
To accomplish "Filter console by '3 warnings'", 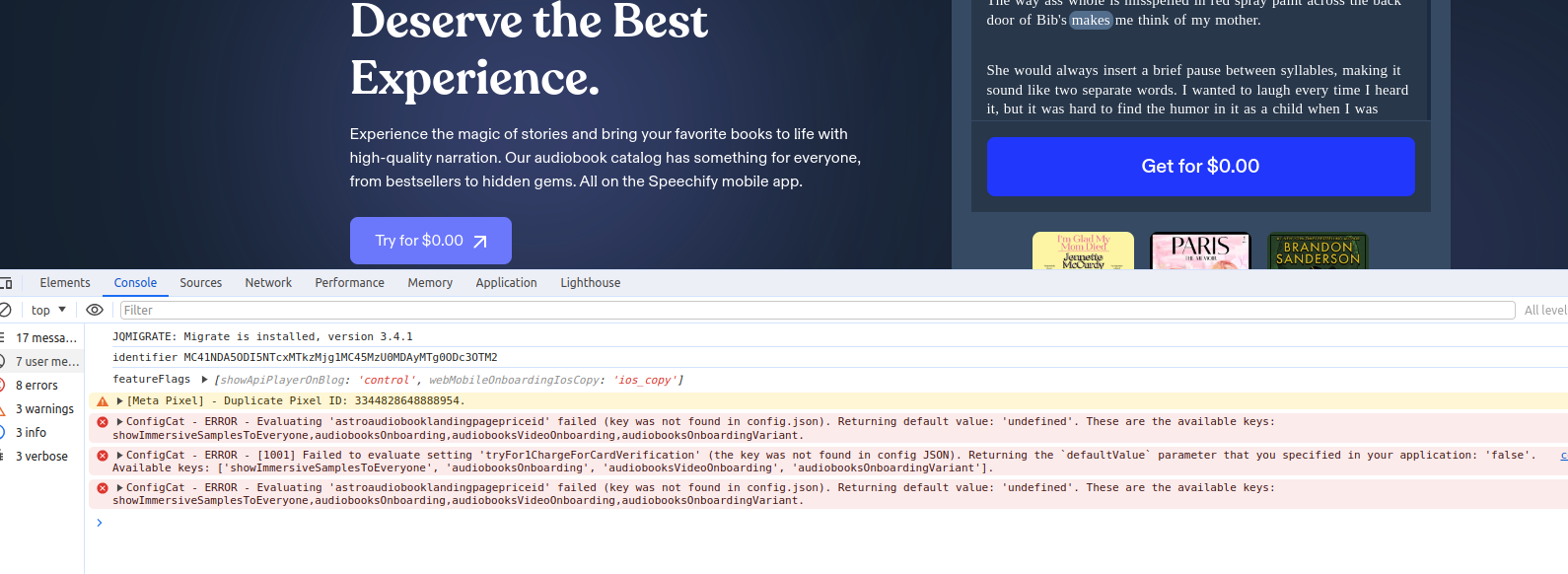I will pyautogui.click(x=41, y=408).
